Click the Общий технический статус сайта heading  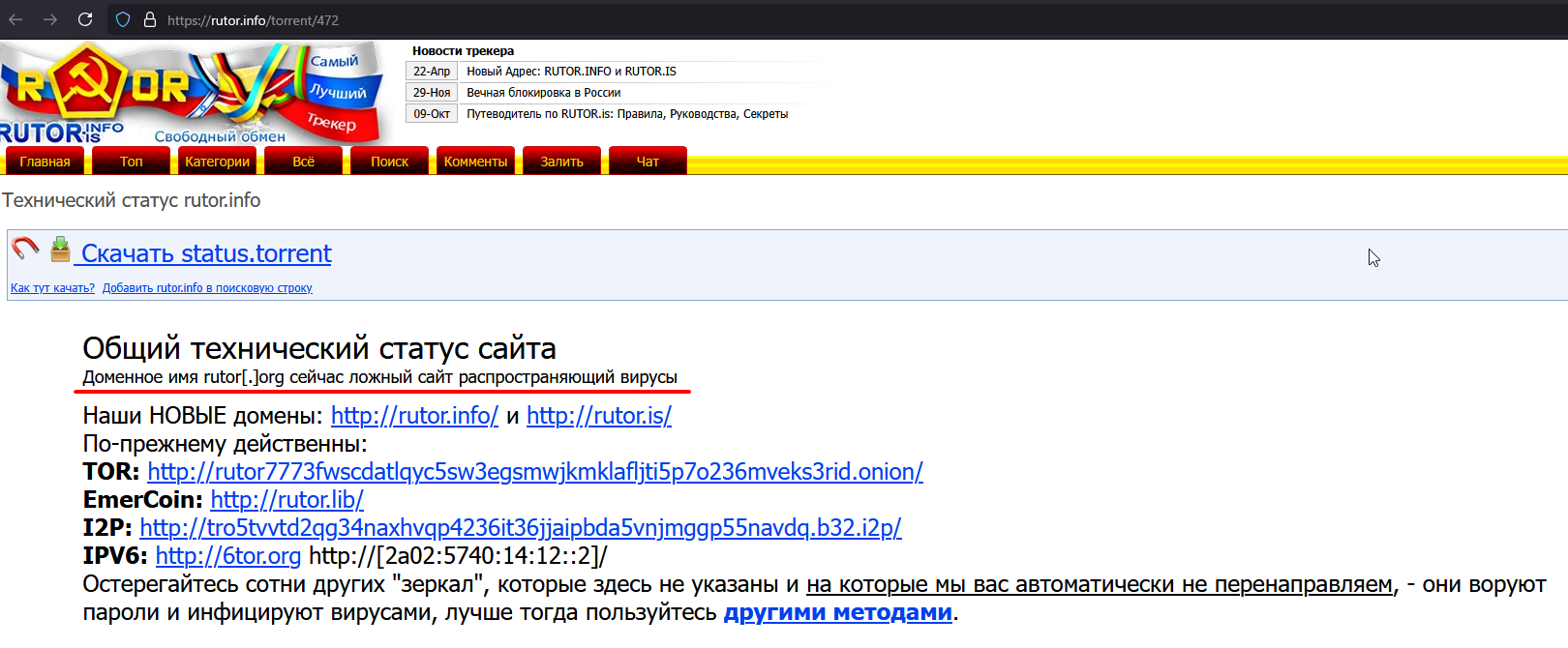319,348
